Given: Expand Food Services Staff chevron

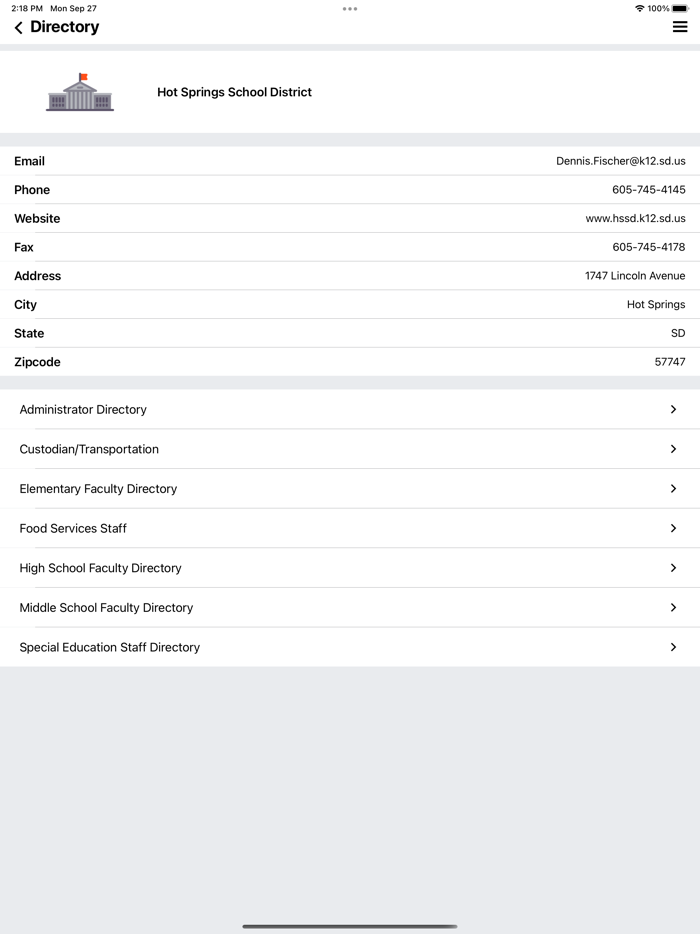Looking at the screenshot, I should point(673,528).
